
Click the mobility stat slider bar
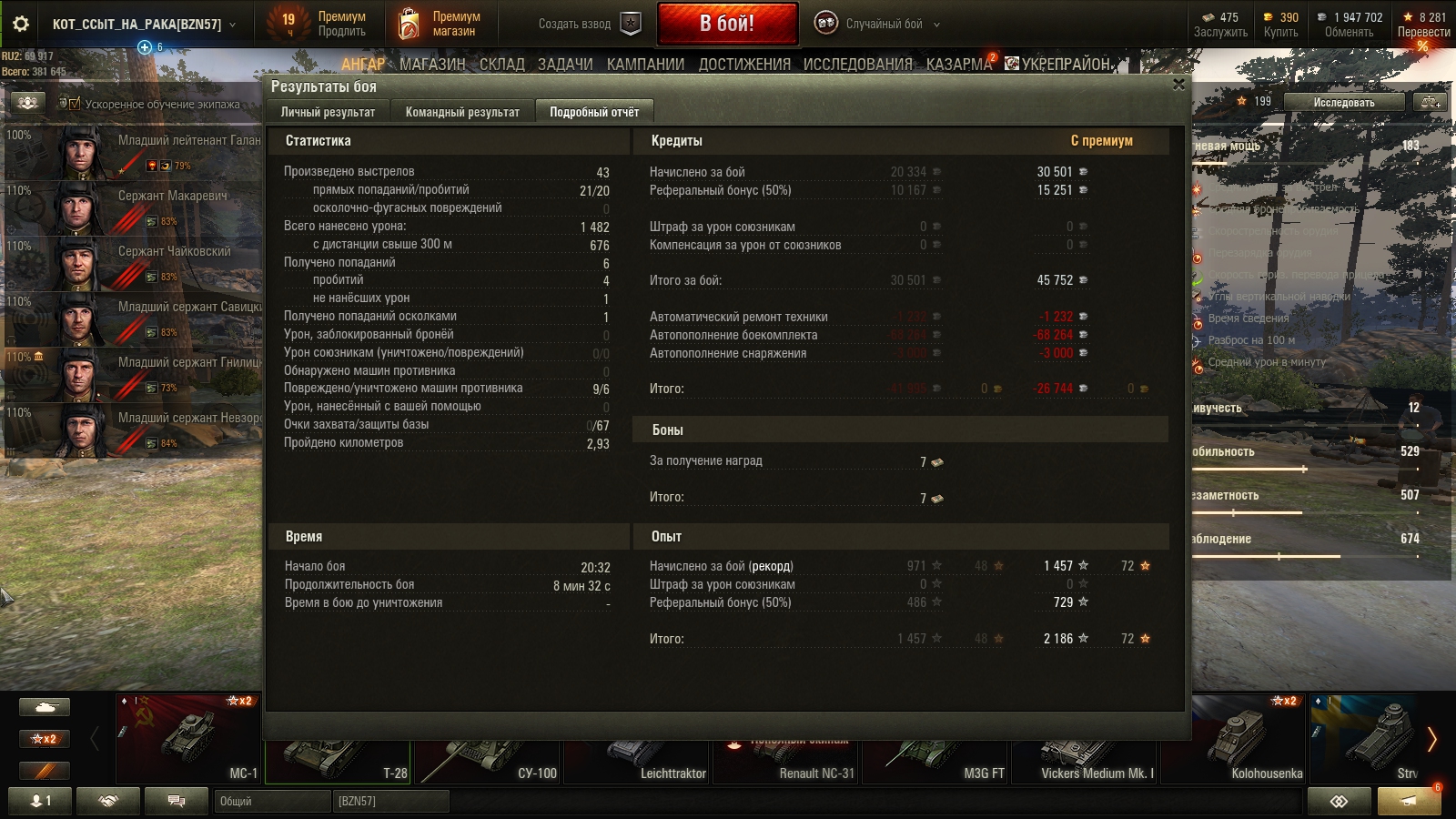pyautogui.click(x=1306, y=470)
